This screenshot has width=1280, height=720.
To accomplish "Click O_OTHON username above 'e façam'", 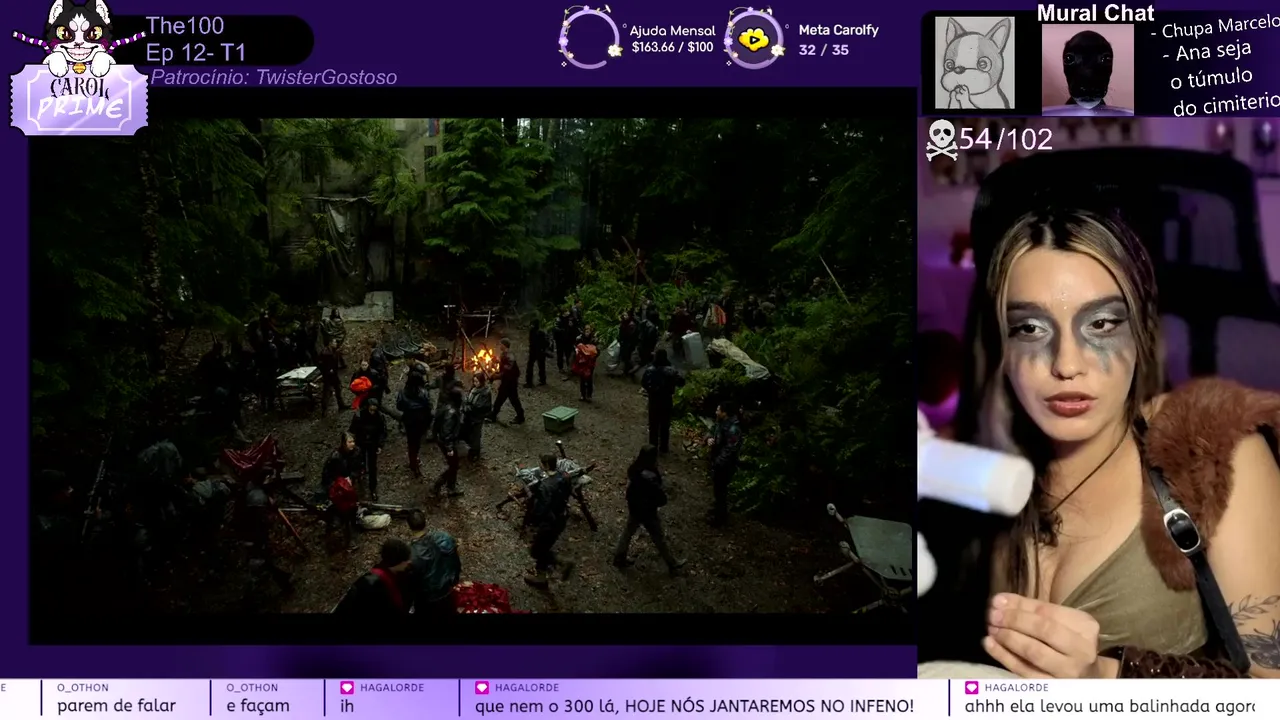I will (x=252, y=688).
